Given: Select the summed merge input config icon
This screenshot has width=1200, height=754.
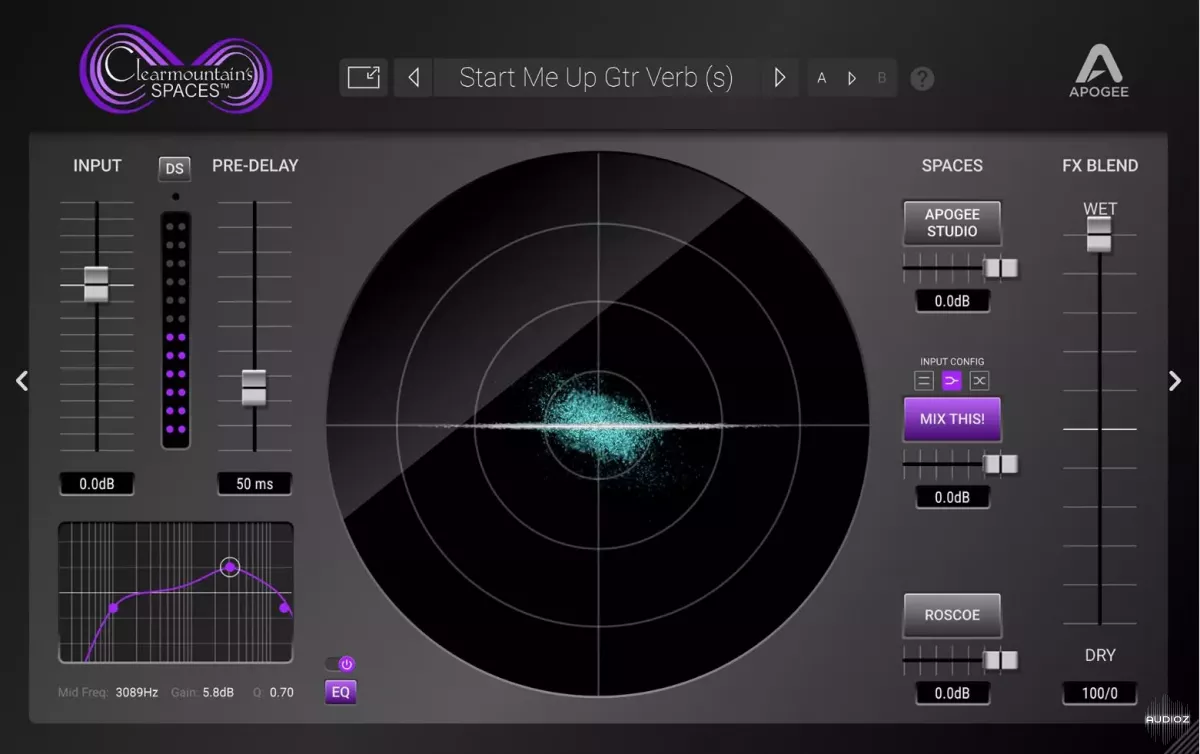Looking at the screenshot, I should 952,381.
